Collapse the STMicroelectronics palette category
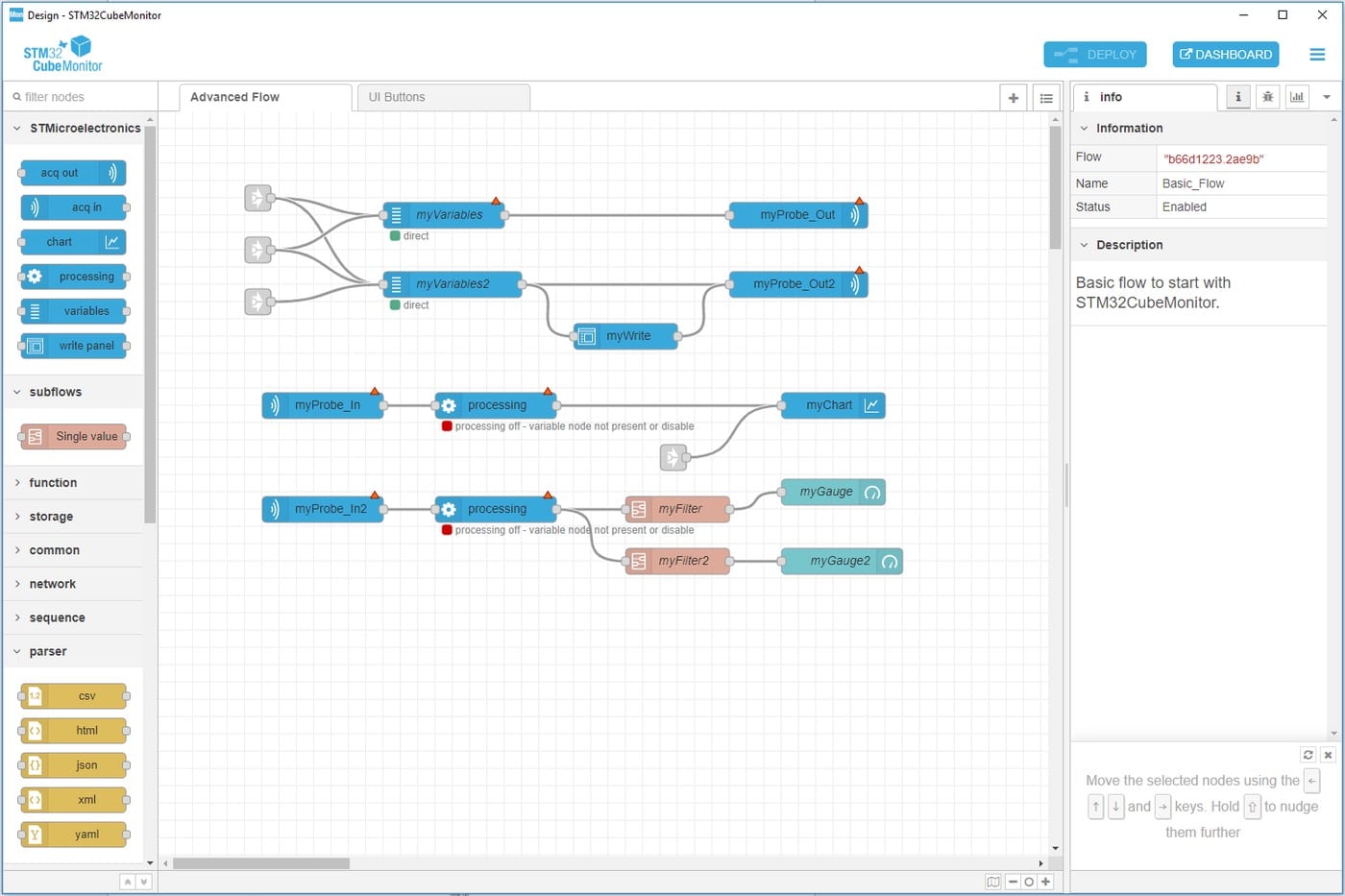This screenshot has width=1345, height=896. [17, 128]
